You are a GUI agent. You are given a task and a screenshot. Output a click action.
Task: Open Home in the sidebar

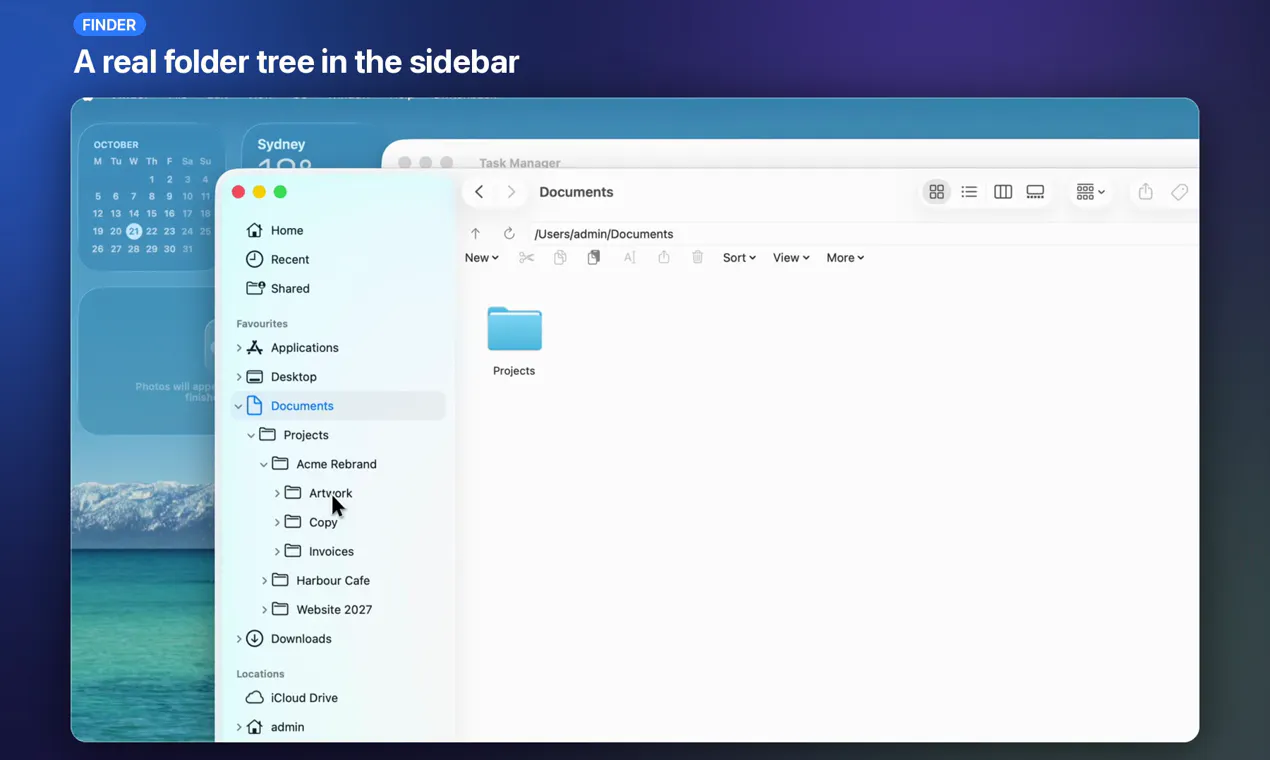287,230
